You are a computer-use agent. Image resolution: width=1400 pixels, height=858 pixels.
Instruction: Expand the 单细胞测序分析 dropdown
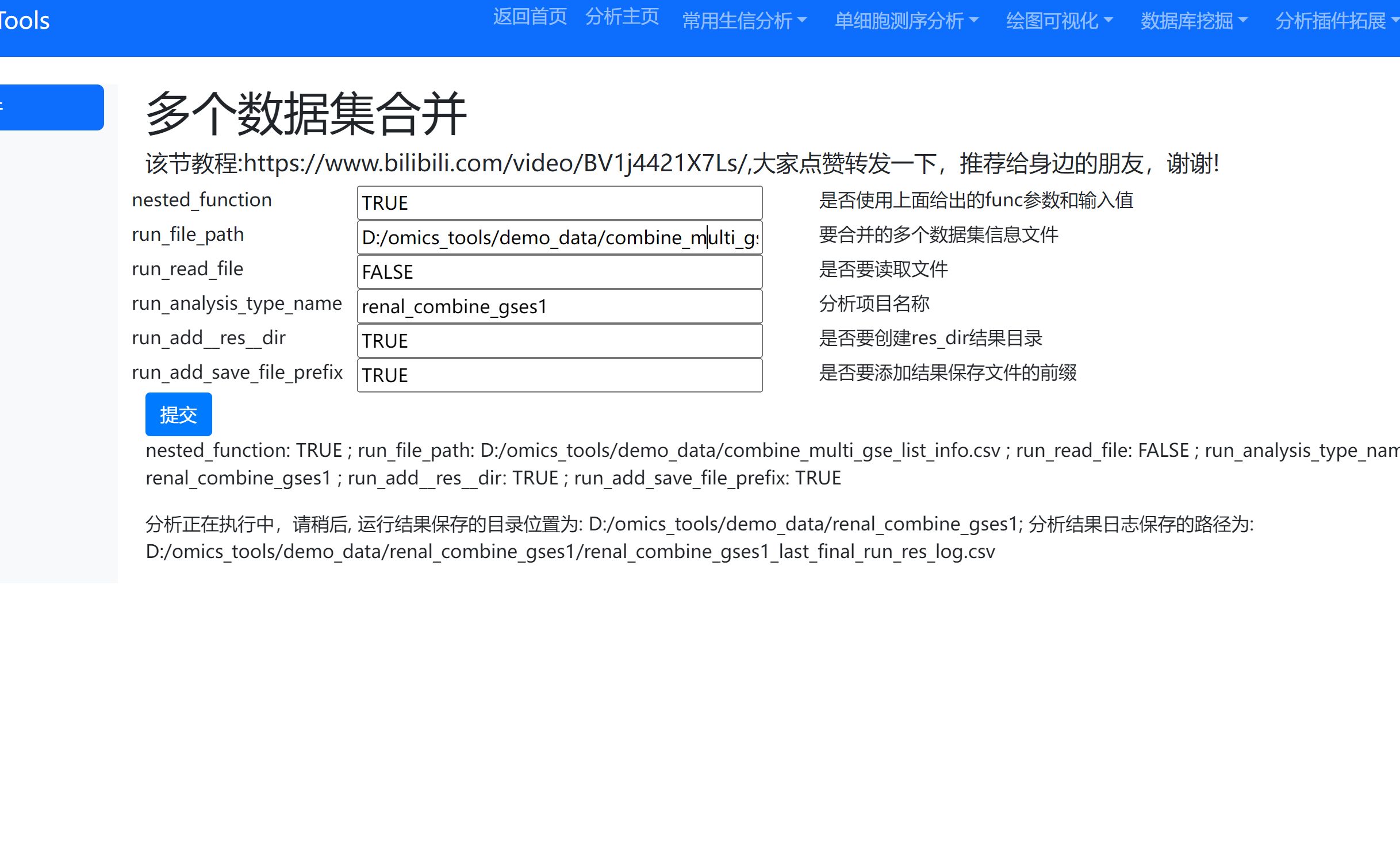point(906,21)
